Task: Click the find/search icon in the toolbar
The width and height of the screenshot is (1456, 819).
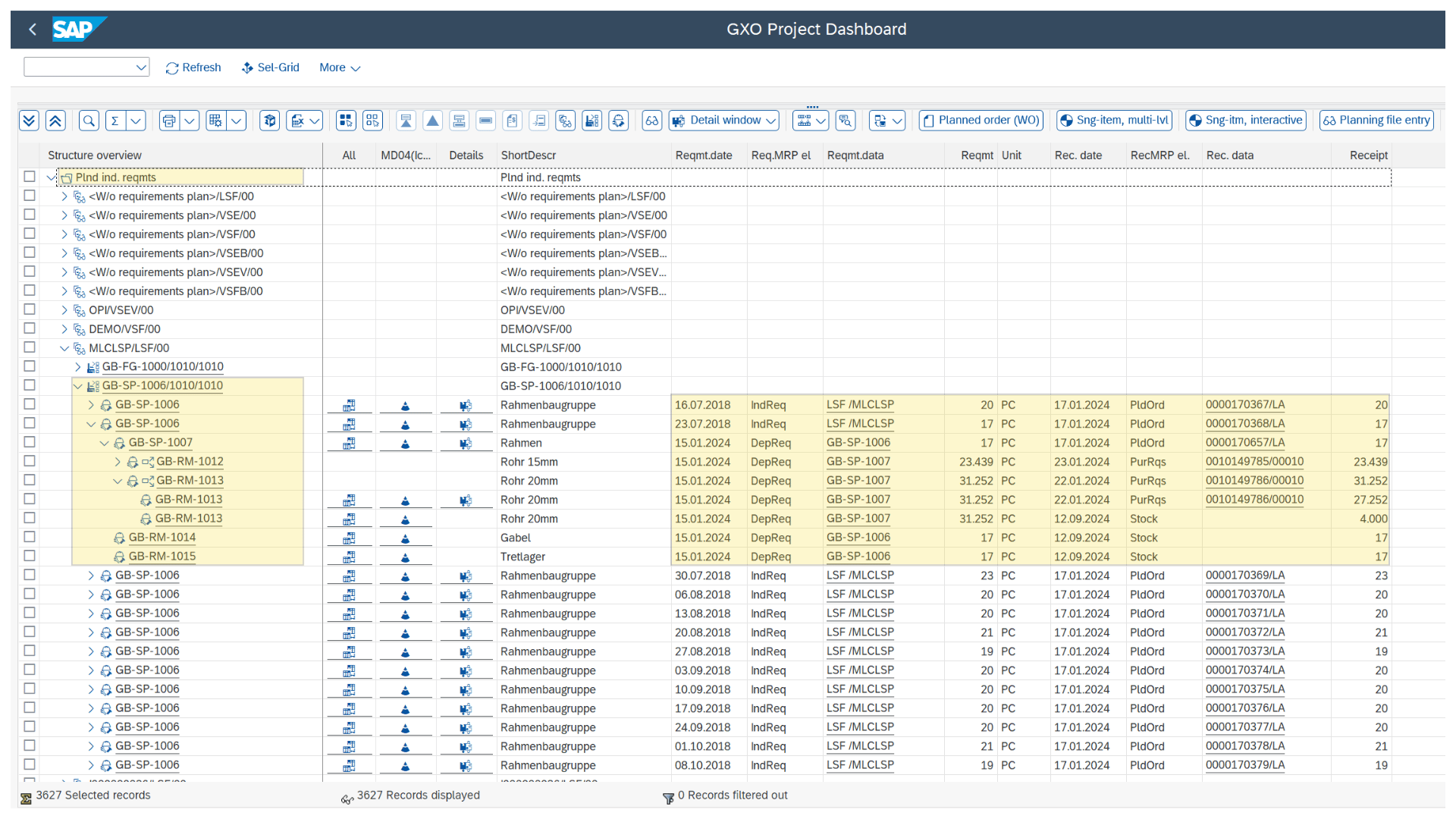Action: pyautogui.click(x=88, y=121)
